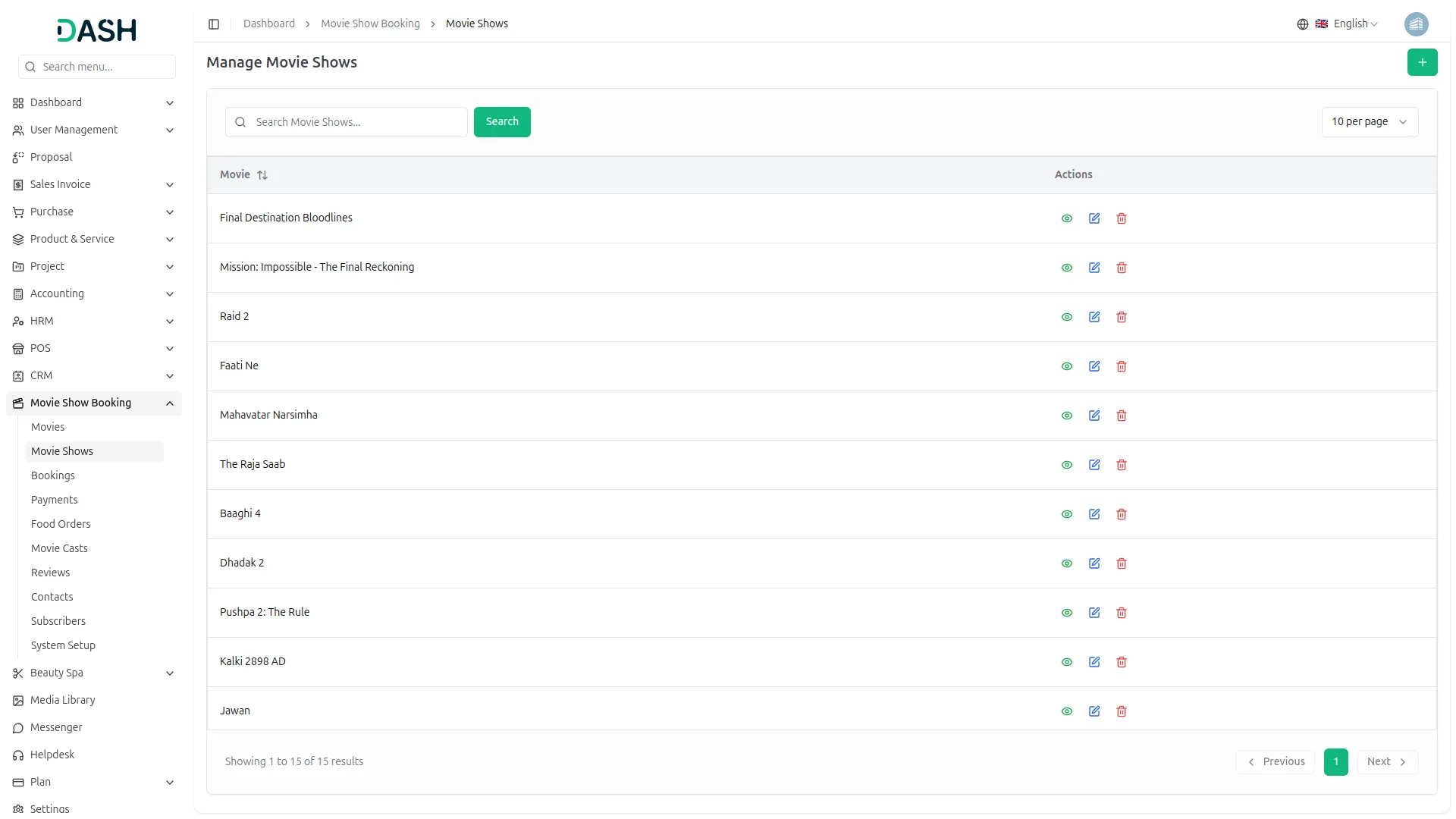Click the Helpdesk icon in the sidebar

pos(17,755)
